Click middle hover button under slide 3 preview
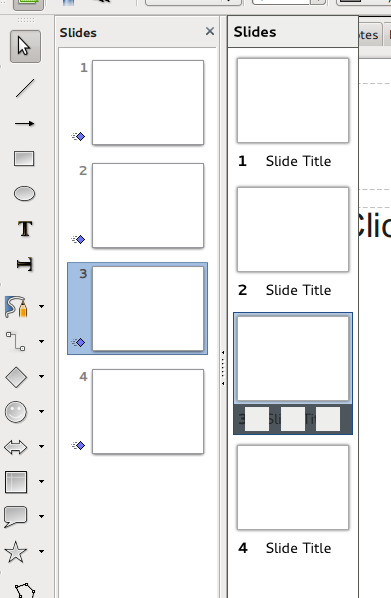 (x=293, y=419)
